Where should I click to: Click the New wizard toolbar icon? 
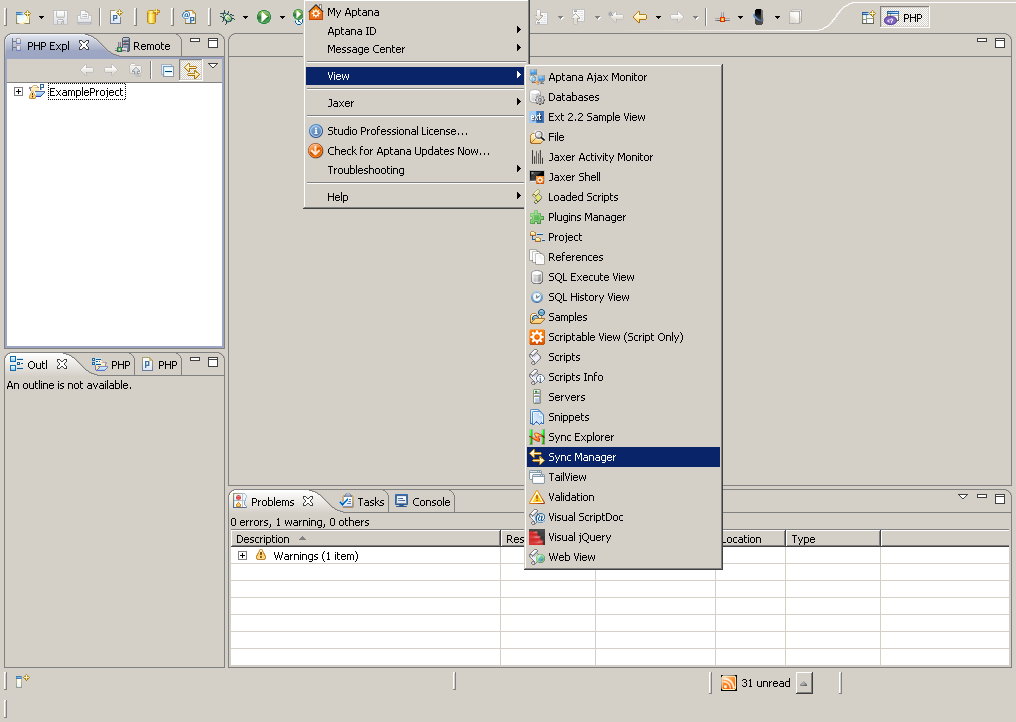[23, 17]
